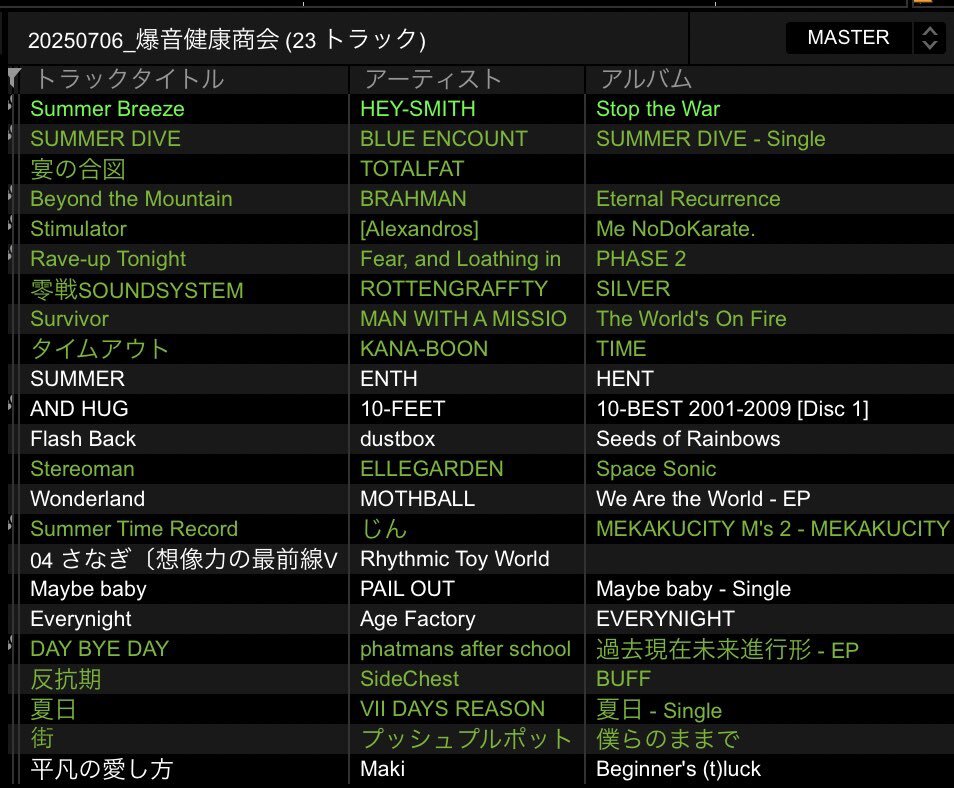This screenshot has height=788, width=954.
Task: Select track Summer Breeze
Action: 107,109
